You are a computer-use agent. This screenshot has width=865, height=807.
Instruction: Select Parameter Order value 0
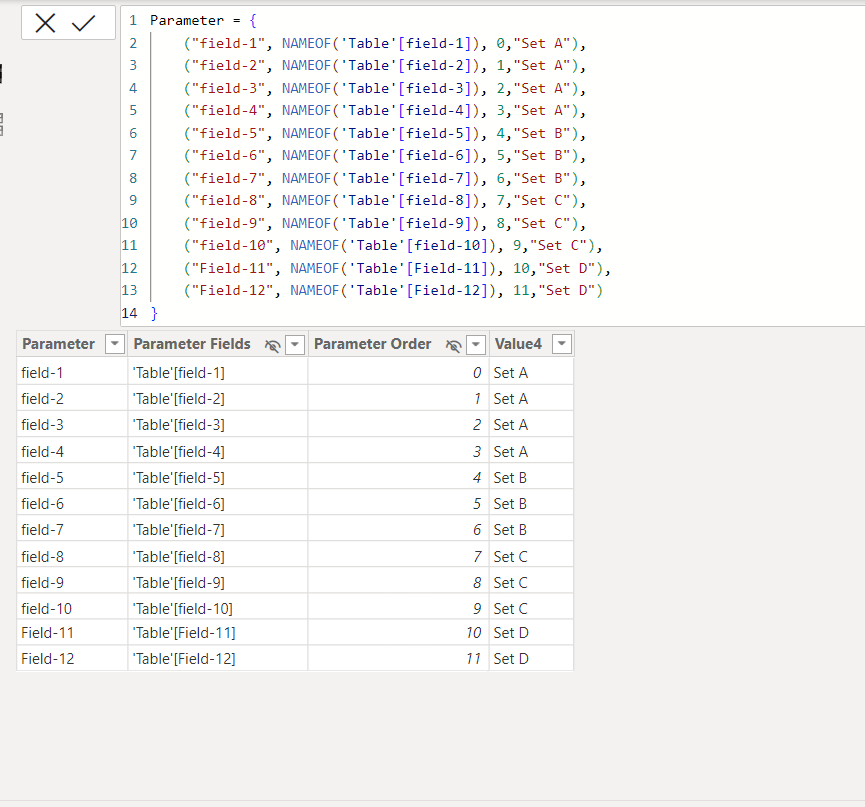[398, 373]
